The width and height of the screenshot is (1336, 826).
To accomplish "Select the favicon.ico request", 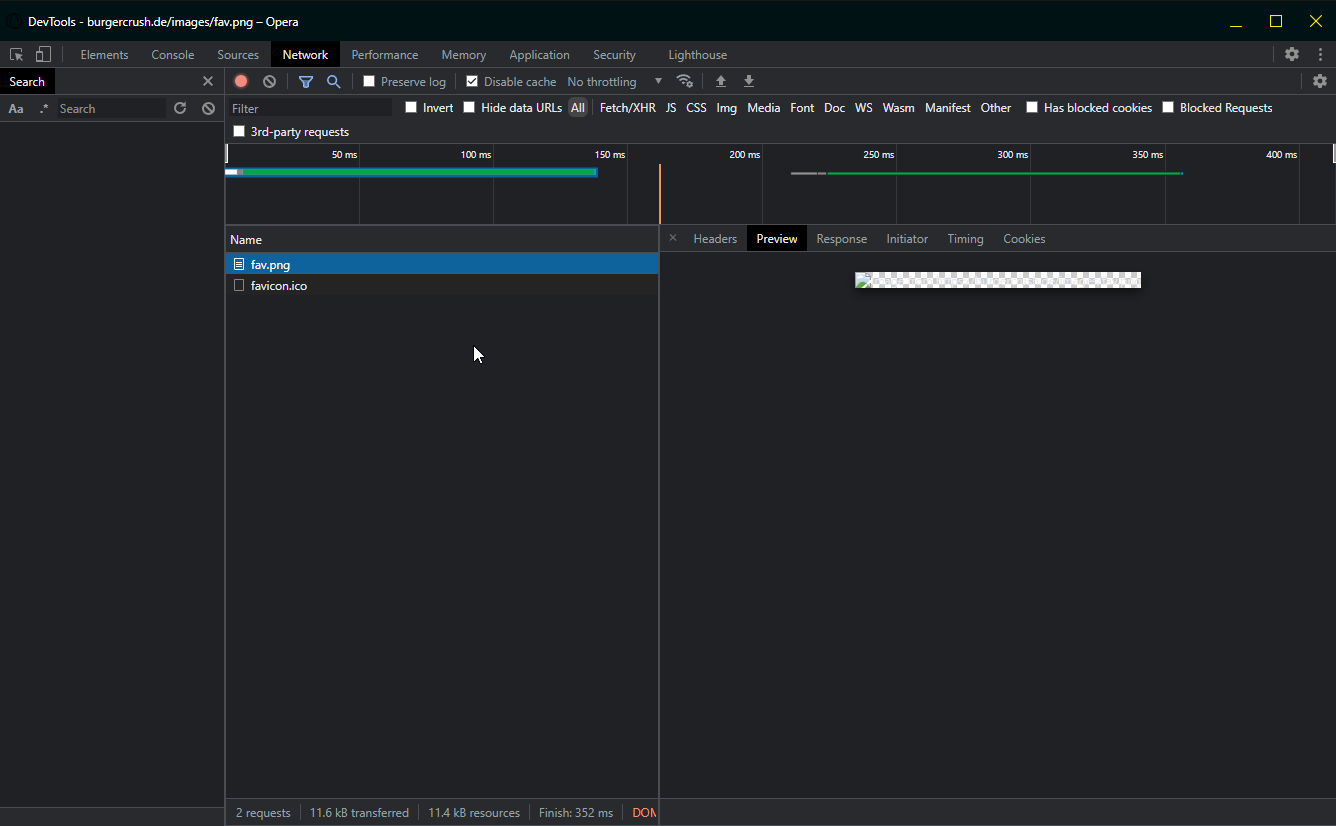I will click(279, 286).
